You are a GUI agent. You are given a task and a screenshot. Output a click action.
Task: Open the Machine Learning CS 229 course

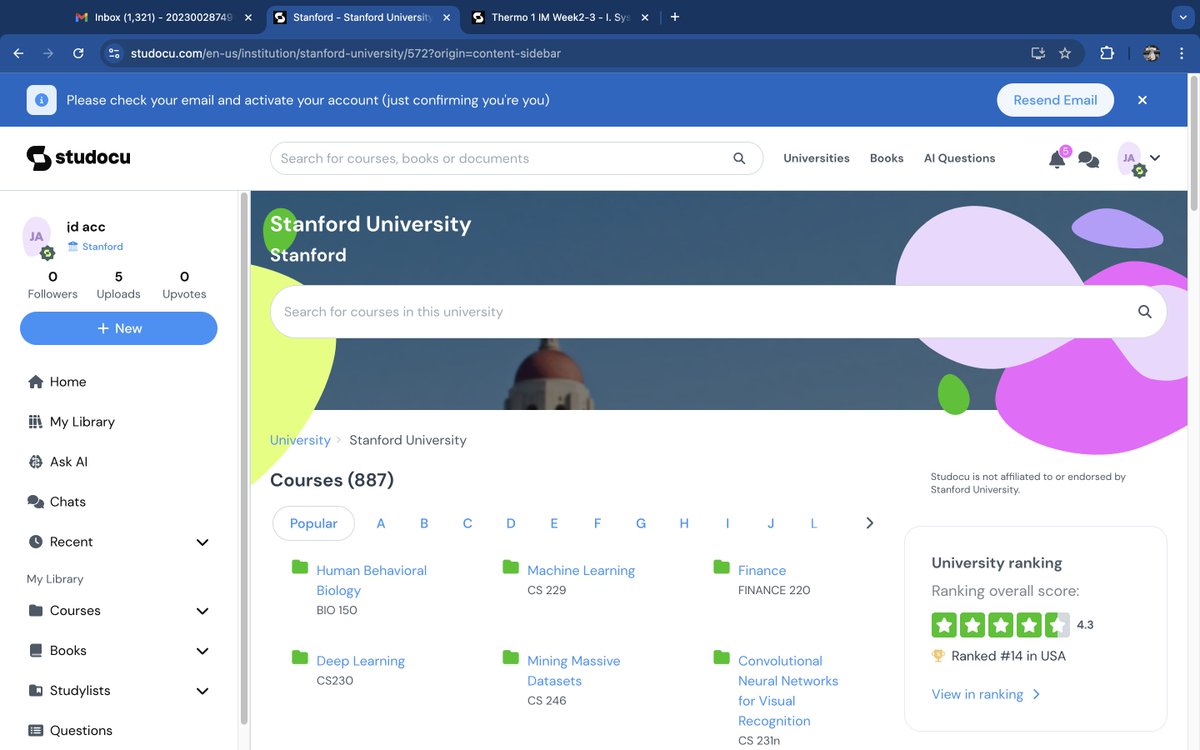tap(581, 570)
